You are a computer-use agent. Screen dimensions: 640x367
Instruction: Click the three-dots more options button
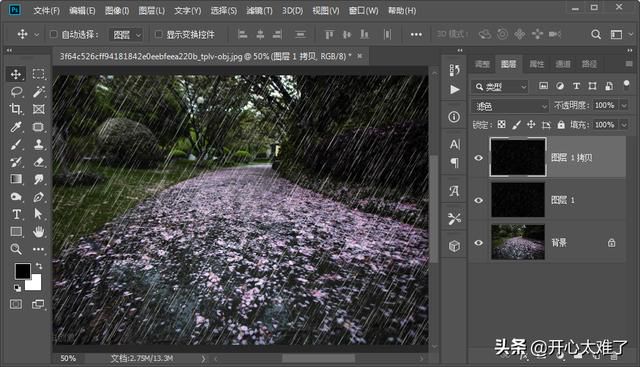(x=416, y=35)
